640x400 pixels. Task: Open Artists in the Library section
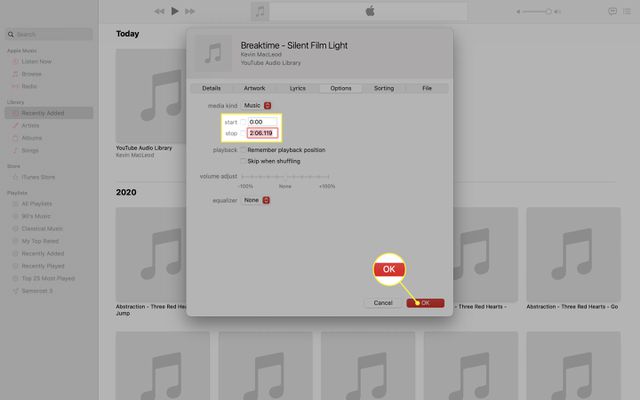tap(30, 126)
